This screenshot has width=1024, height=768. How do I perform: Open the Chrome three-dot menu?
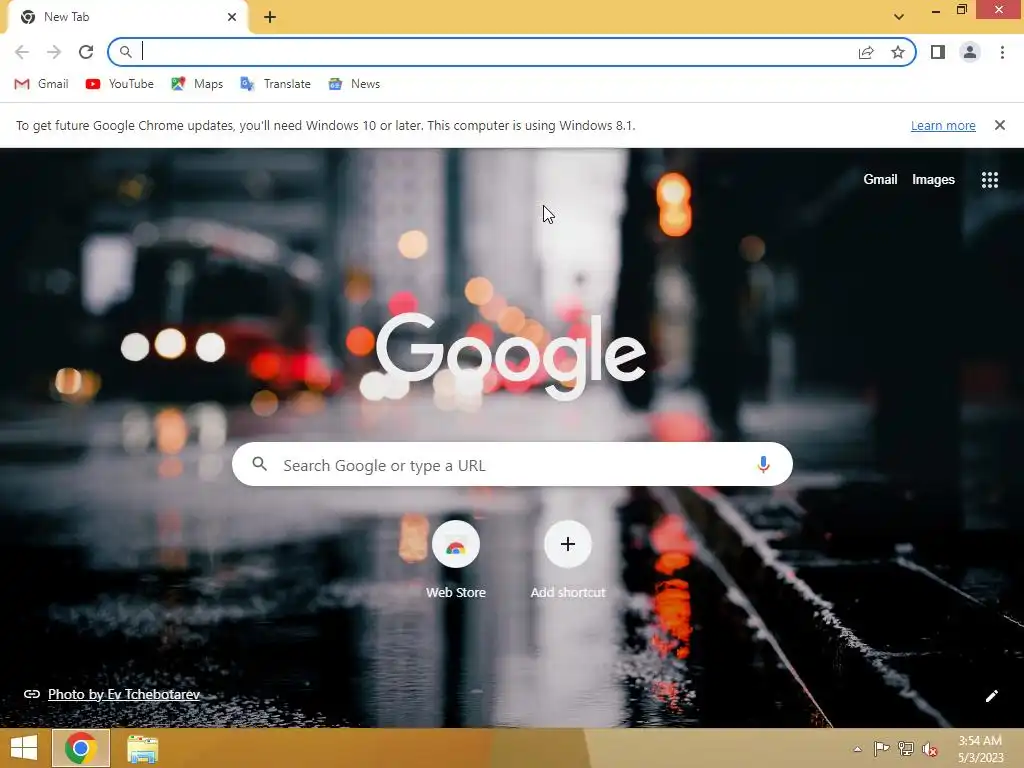pyautogui.click(x=1002, y=52)
